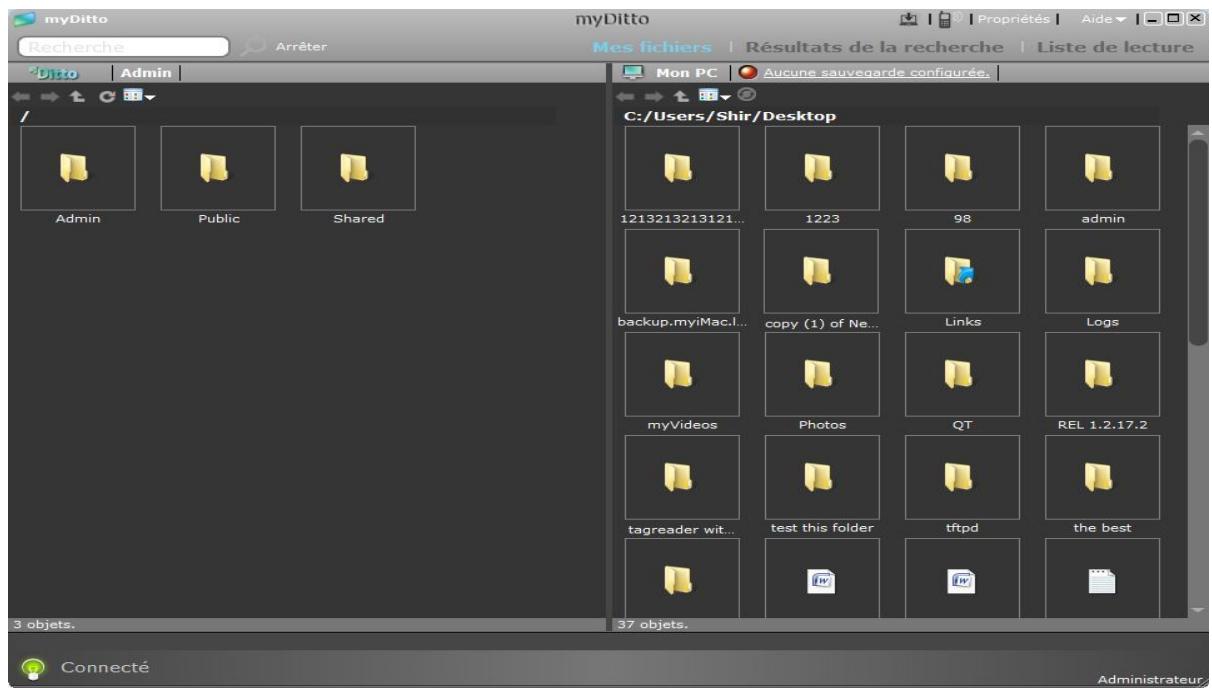1212x693 pixels.
Task: Select the Shared folder
Action: (358, 176)
